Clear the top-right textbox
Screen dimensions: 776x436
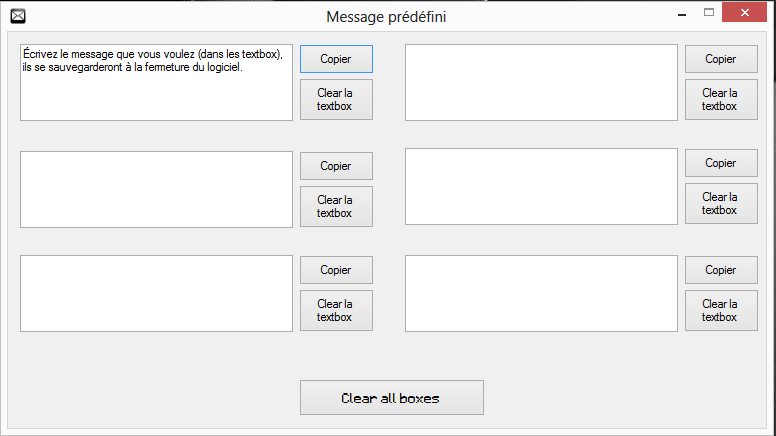[721, 99]
